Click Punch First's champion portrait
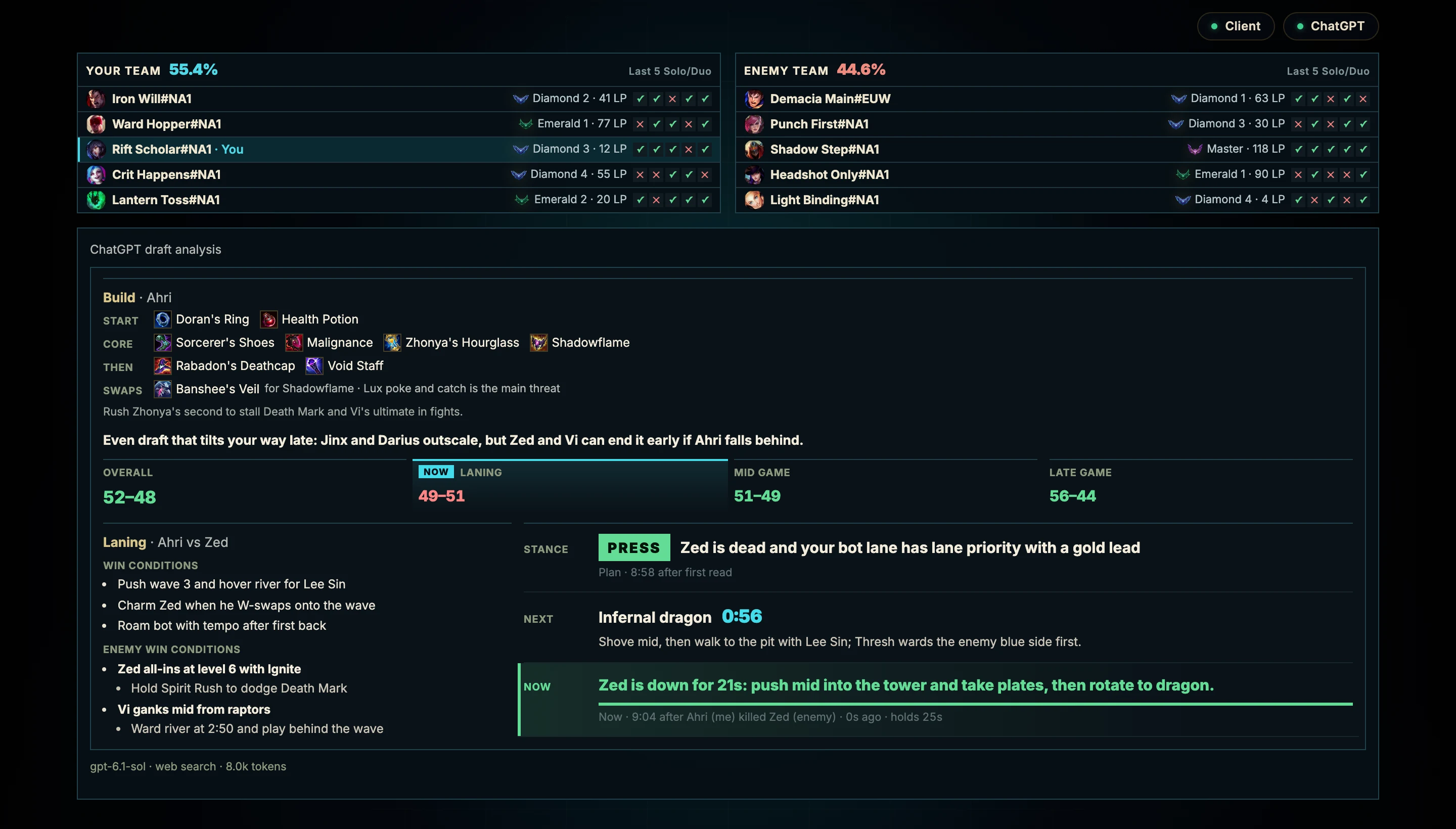Image resolution: width=1456 pixels, height=829 pixels. (754, 124)
